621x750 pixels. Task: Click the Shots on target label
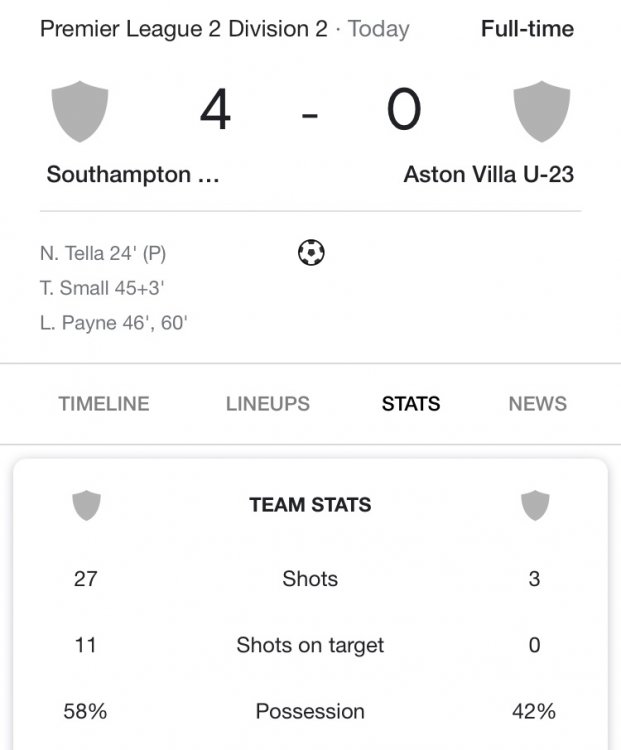coord(310,646)
